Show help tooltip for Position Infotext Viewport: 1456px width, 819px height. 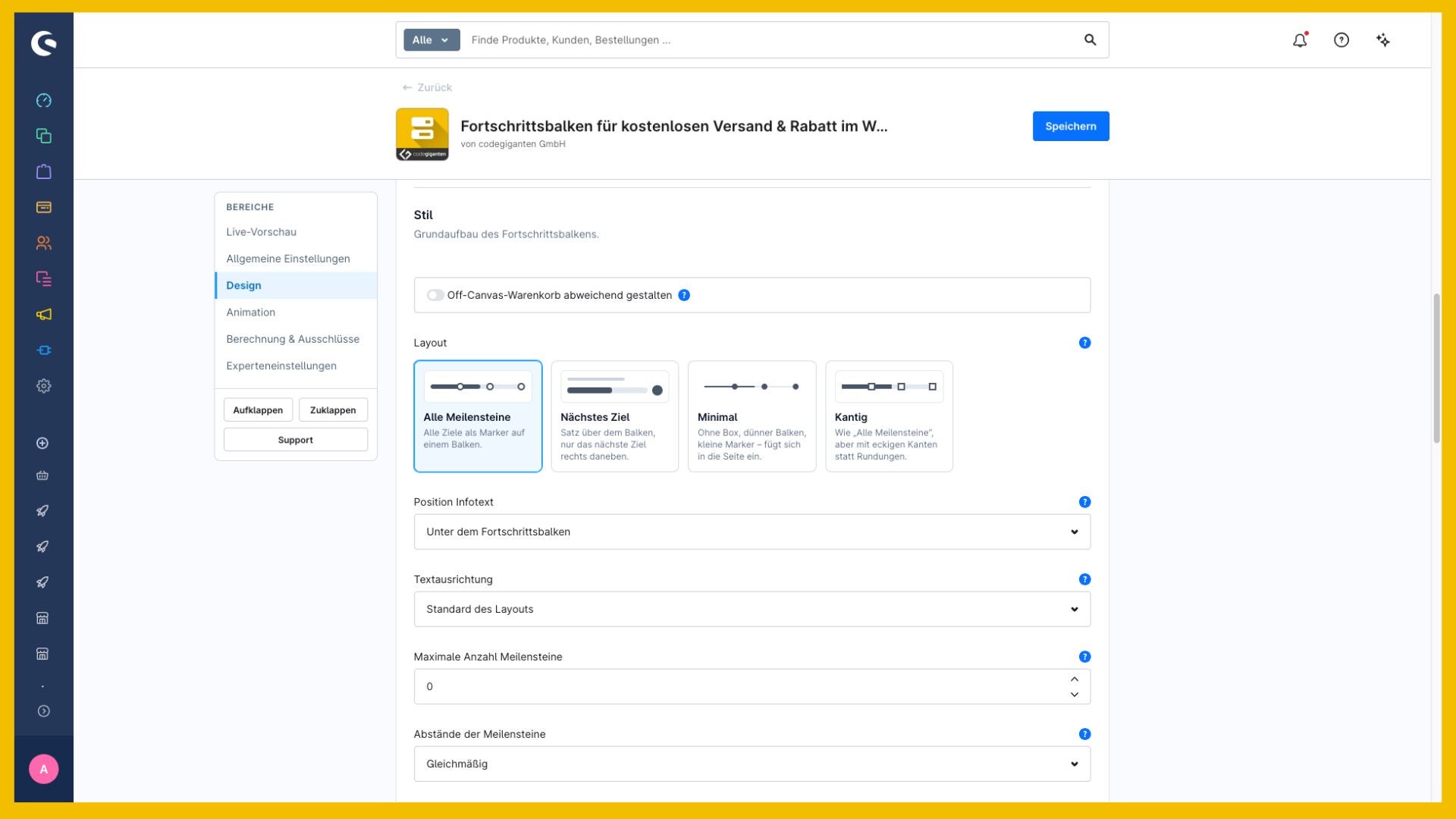point(1084,502)
